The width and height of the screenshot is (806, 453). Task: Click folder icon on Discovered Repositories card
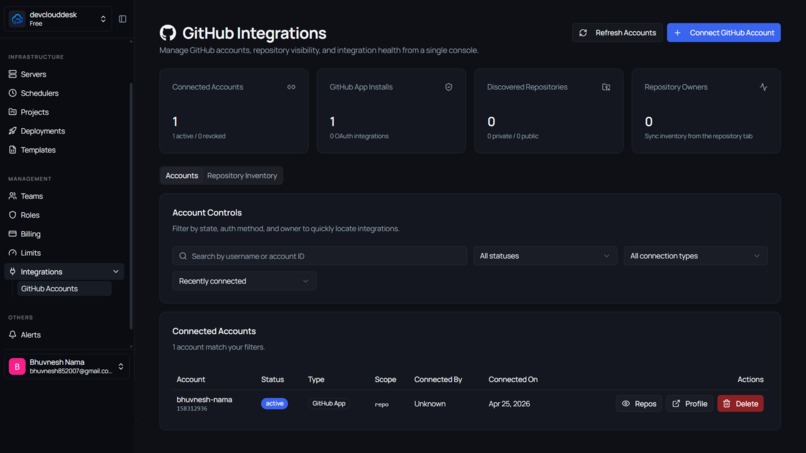pos(606,87)
